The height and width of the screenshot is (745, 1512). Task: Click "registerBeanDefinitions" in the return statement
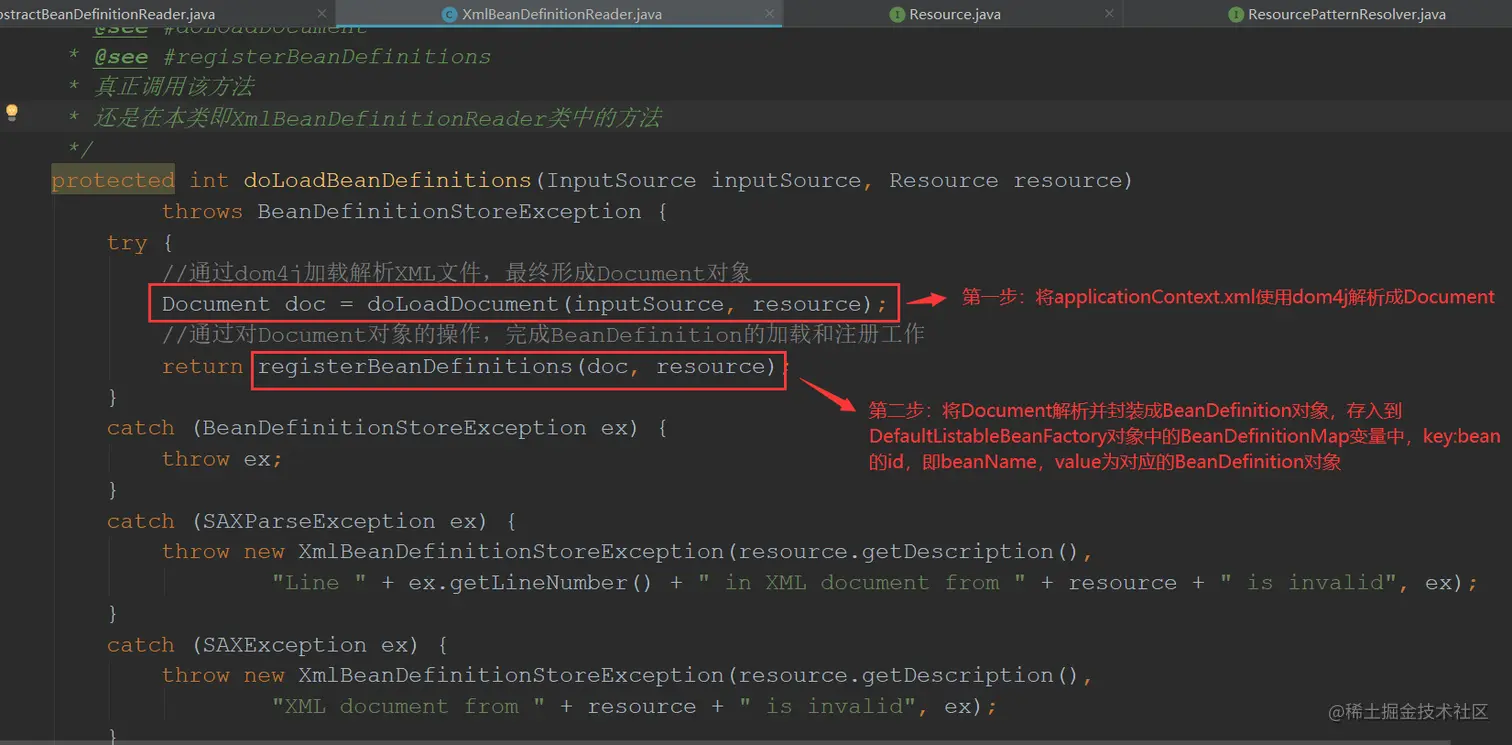415,366
